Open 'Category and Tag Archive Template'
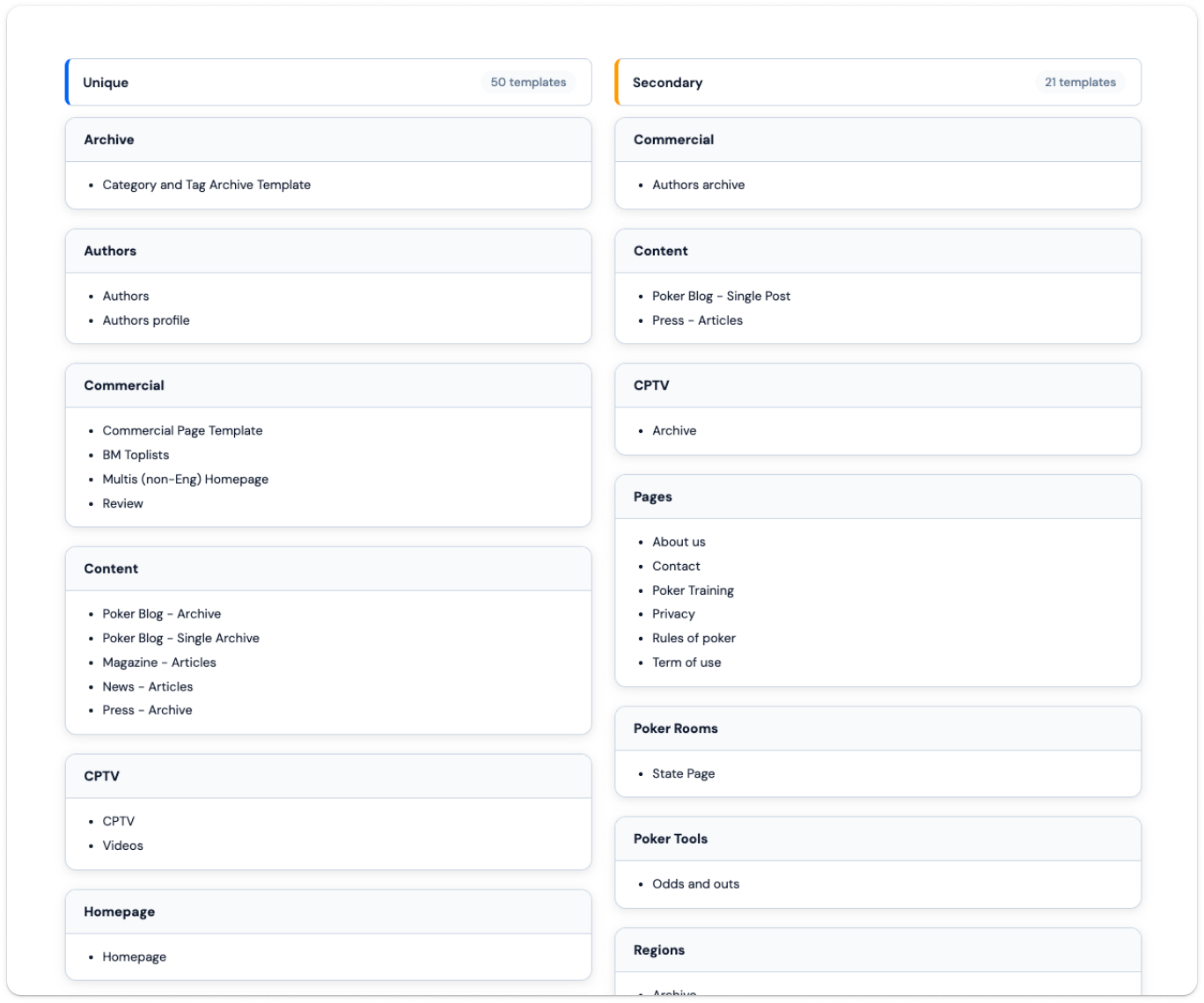 pyautogui.click(x=206, y=185)
